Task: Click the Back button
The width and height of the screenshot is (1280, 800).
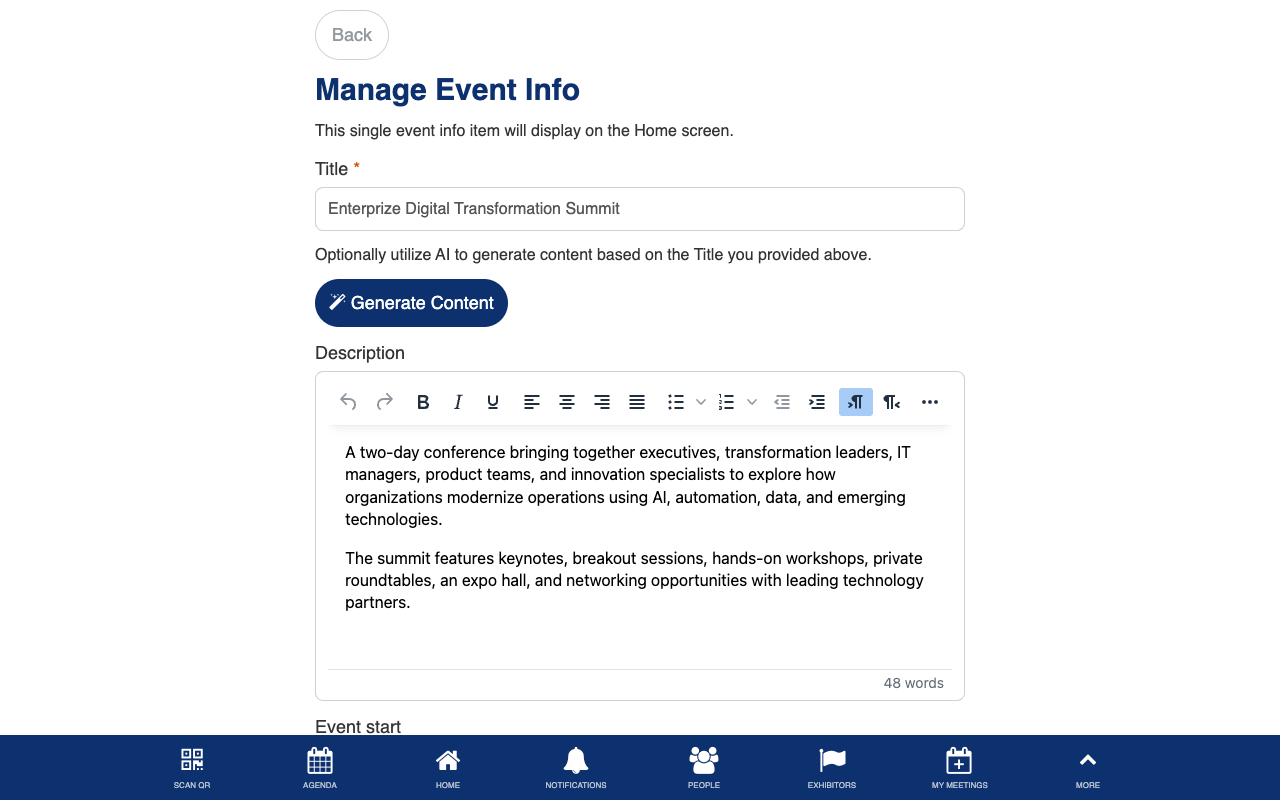Action: 352,35
